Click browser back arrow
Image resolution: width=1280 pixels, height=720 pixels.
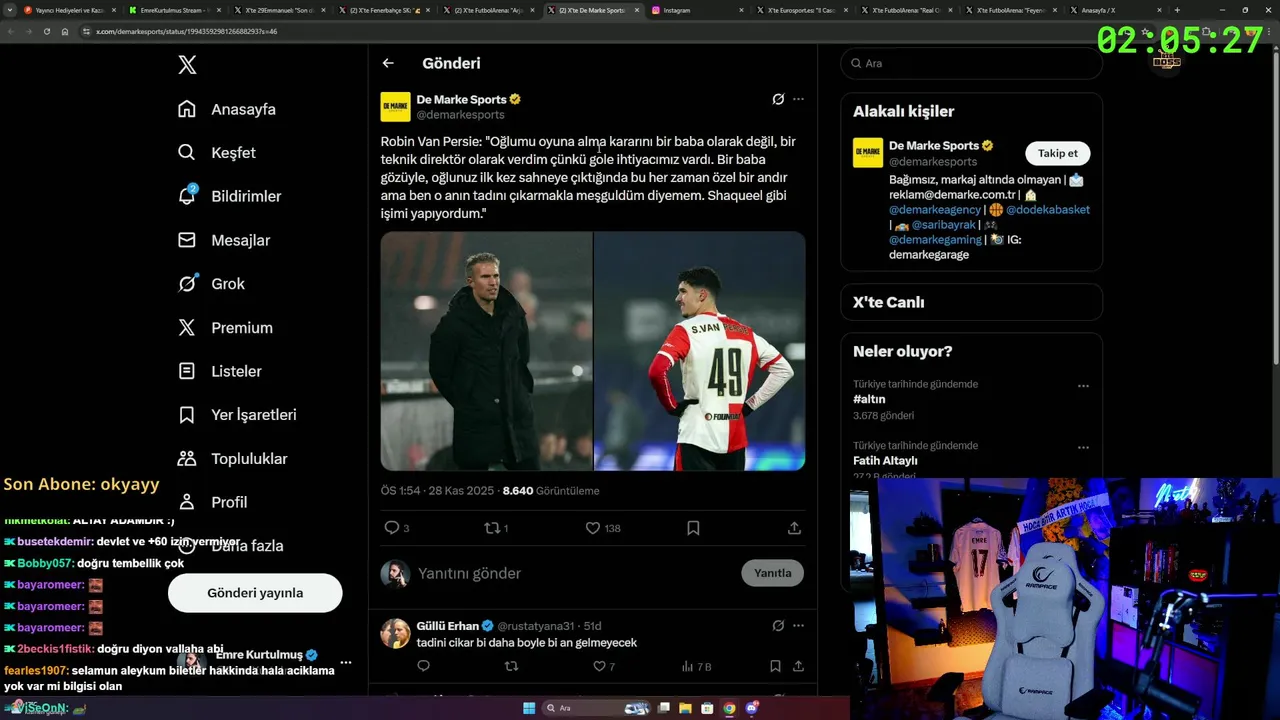[x=9, y=31]
